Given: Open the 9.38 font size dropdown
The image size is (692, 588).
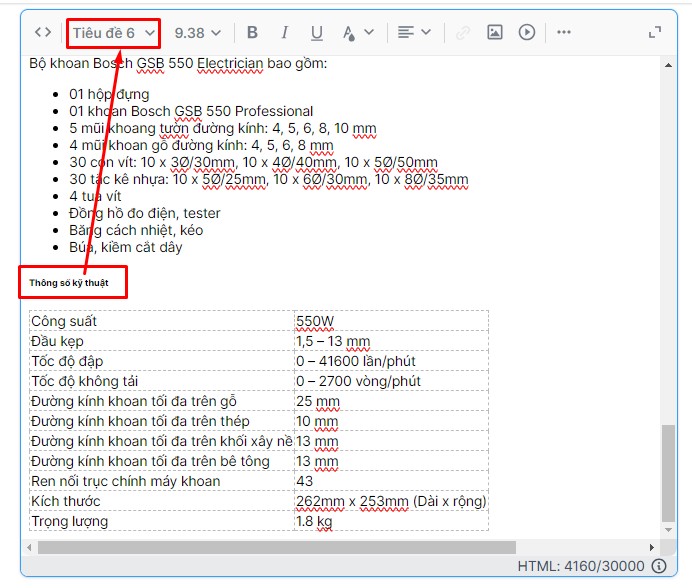Looking at the screenshot, I should [x=197, y=33].
